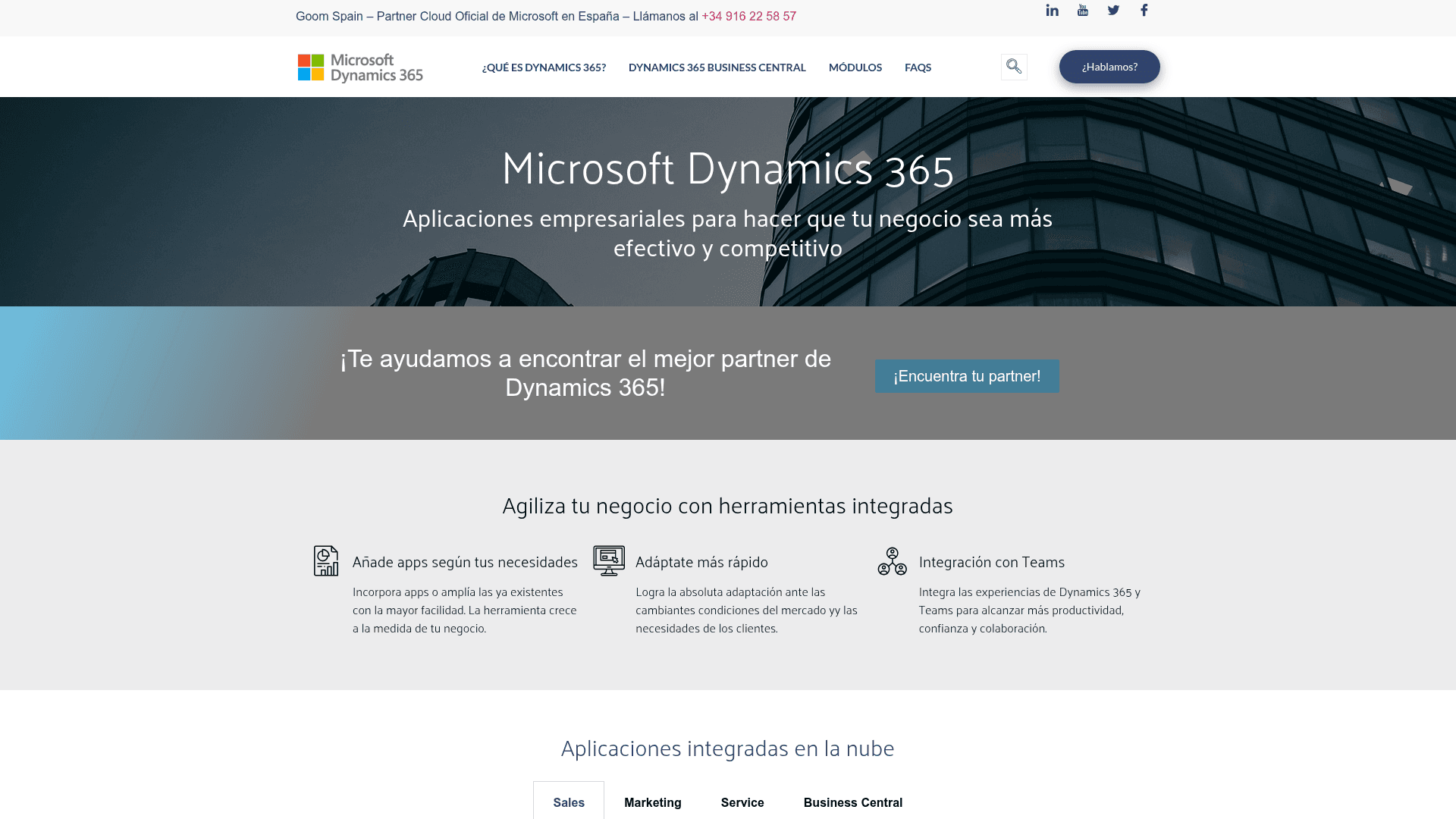Click the ¡Encuentra tu partner! button
1456x819 pixels.
[967, 376]
